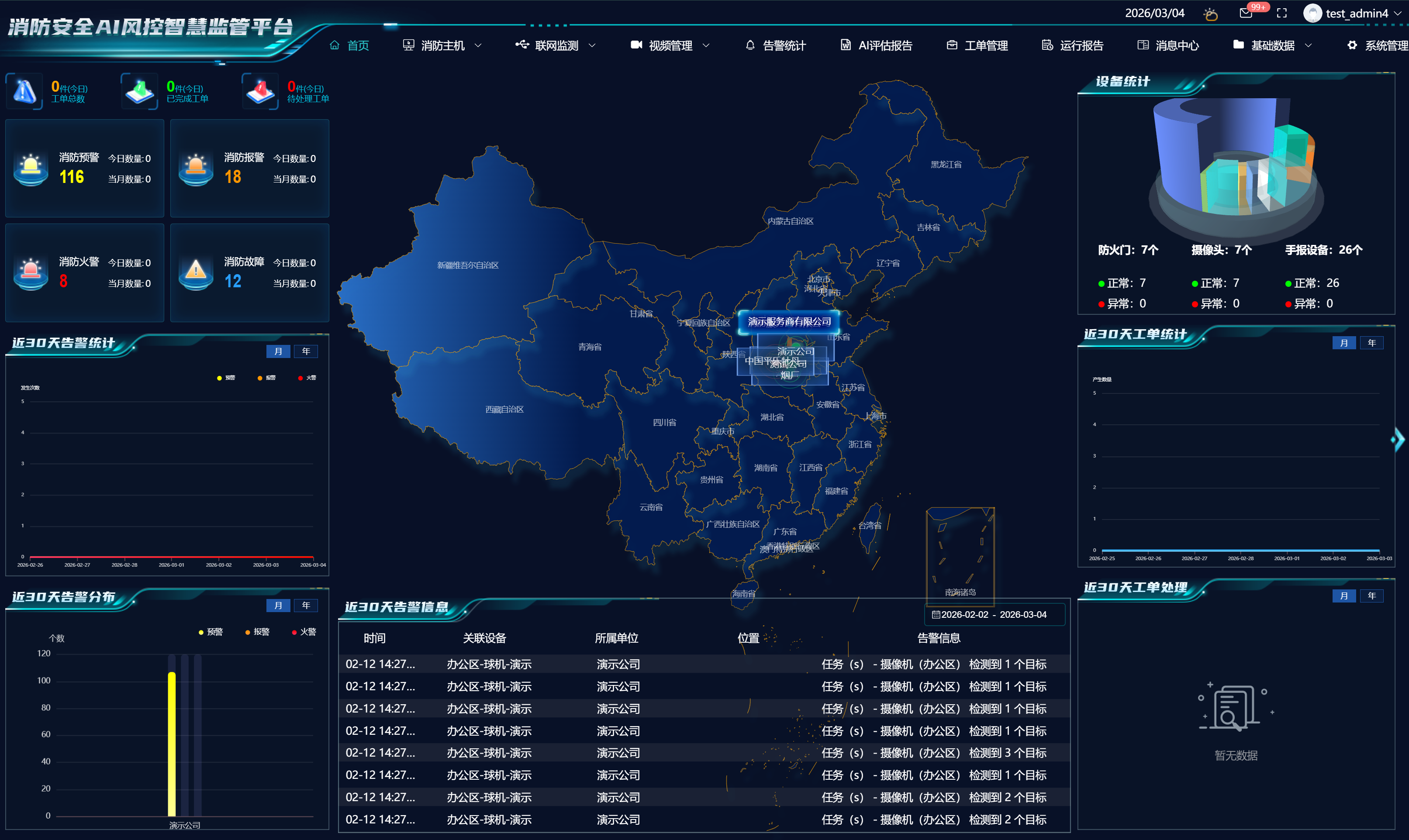Switch 近30天告警统计 chart to 年

coord(306,351)
